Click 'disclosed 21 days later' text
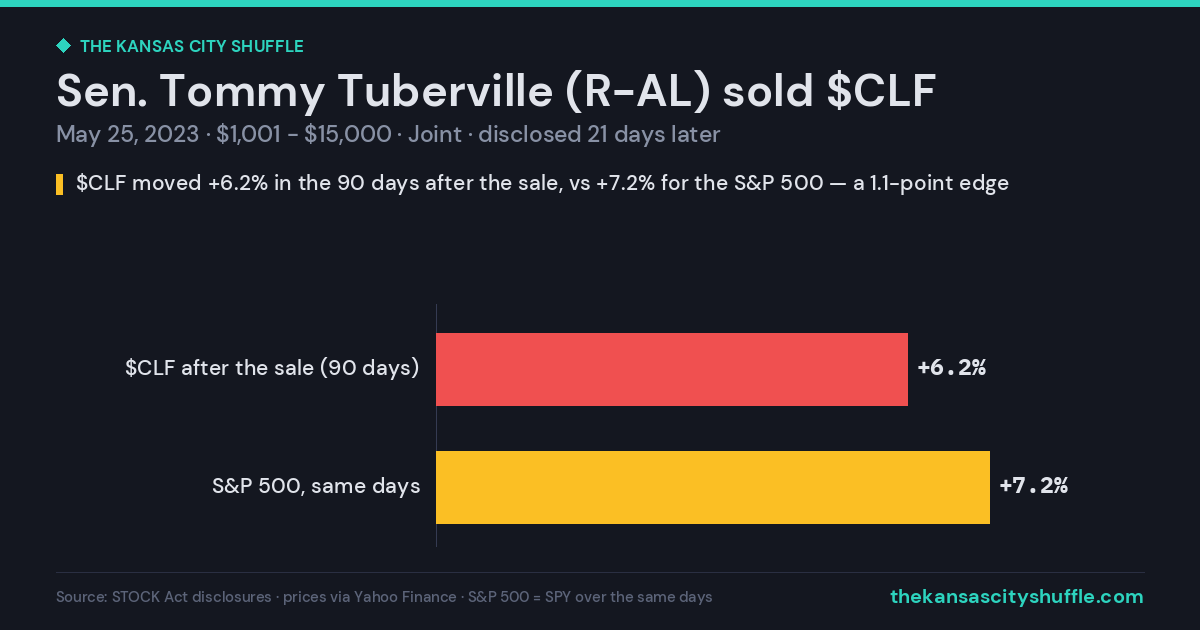 (x=599, y=134)
